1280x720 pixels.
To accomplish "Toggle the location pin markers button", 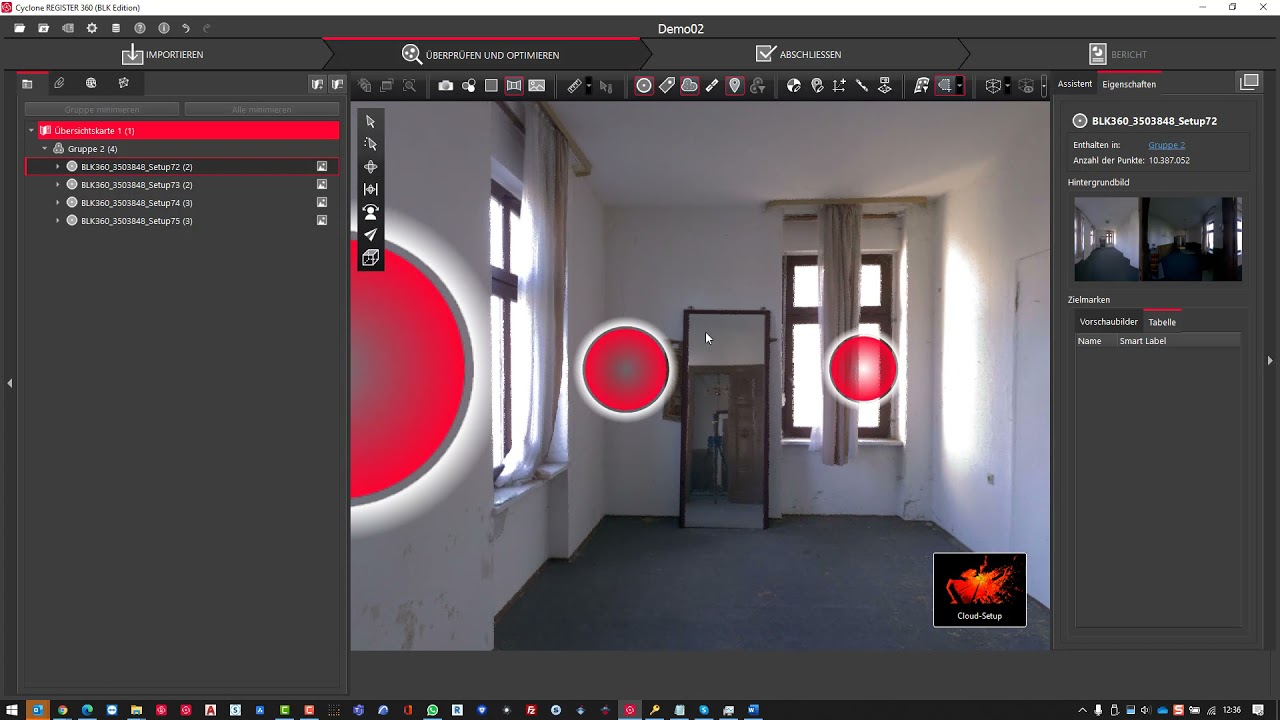I will (x=735, y=86).
